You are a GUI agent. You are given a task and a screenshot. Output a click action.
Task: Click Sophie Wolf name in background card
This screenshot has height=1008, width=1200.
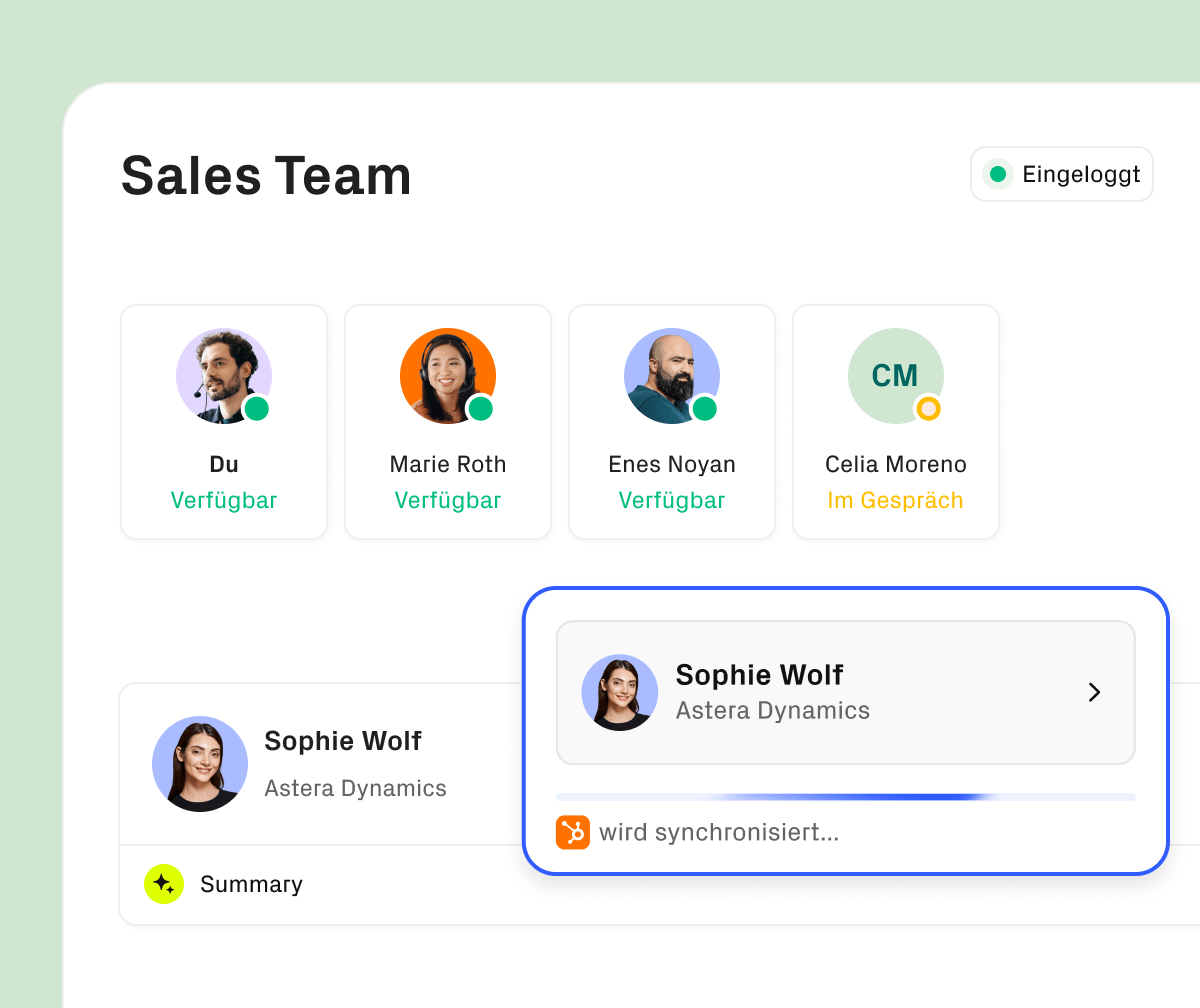[343, 741]
